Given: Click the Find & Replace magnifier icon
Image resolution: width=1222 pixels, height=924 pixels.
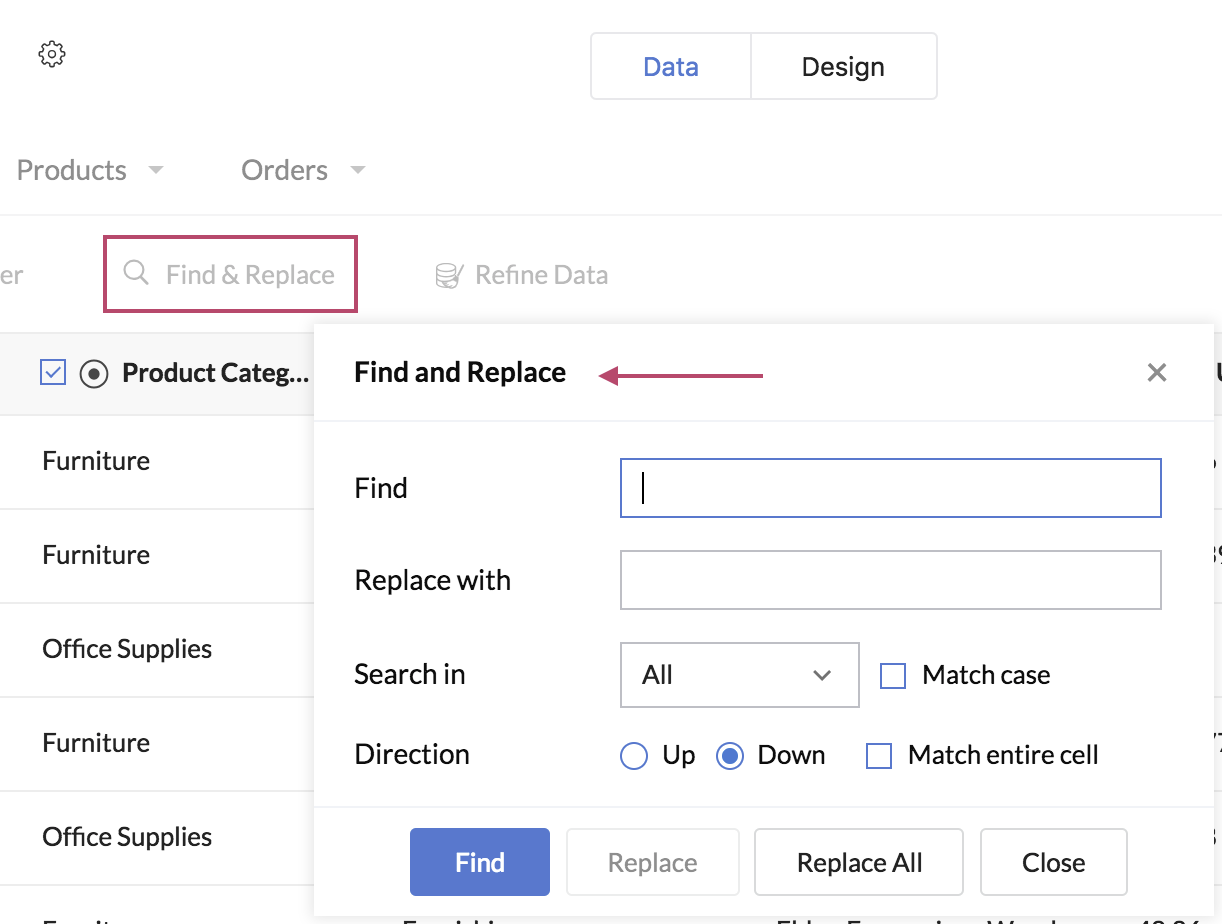Looking at the screenshot, I should pyautogui.click(x=135, y=273).
